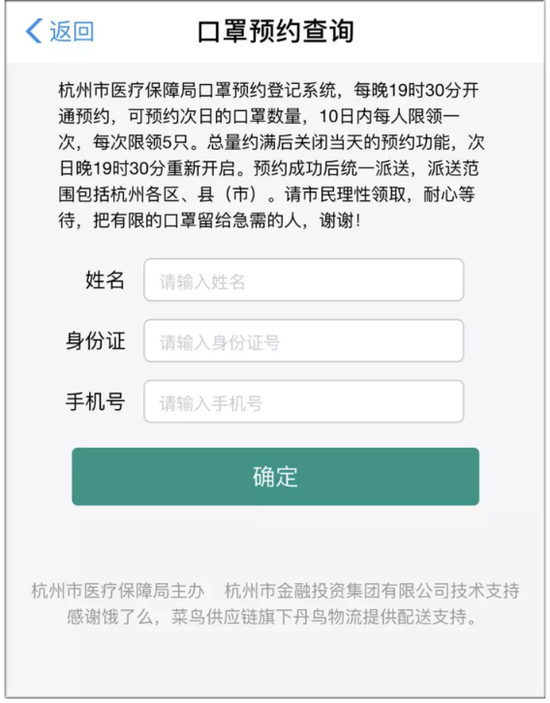Tap the "返回" back text link

[x=71, y=31]
